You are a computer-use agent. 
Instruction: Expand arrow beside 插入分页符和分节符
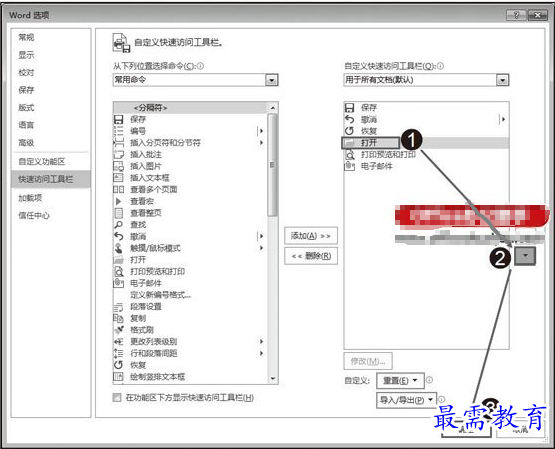tap(261, 143)
